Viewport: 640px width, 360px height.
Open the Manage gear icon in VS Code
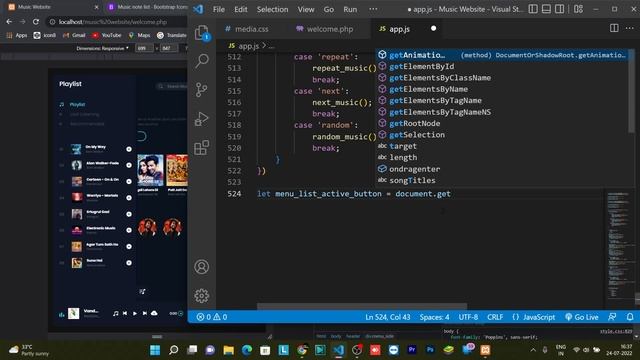click(202, 296)
